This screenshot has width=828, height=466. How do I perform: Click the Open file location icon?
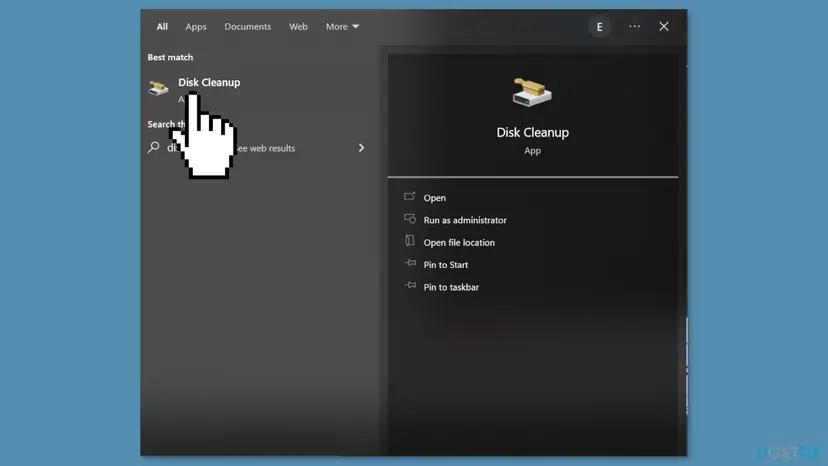410,241
